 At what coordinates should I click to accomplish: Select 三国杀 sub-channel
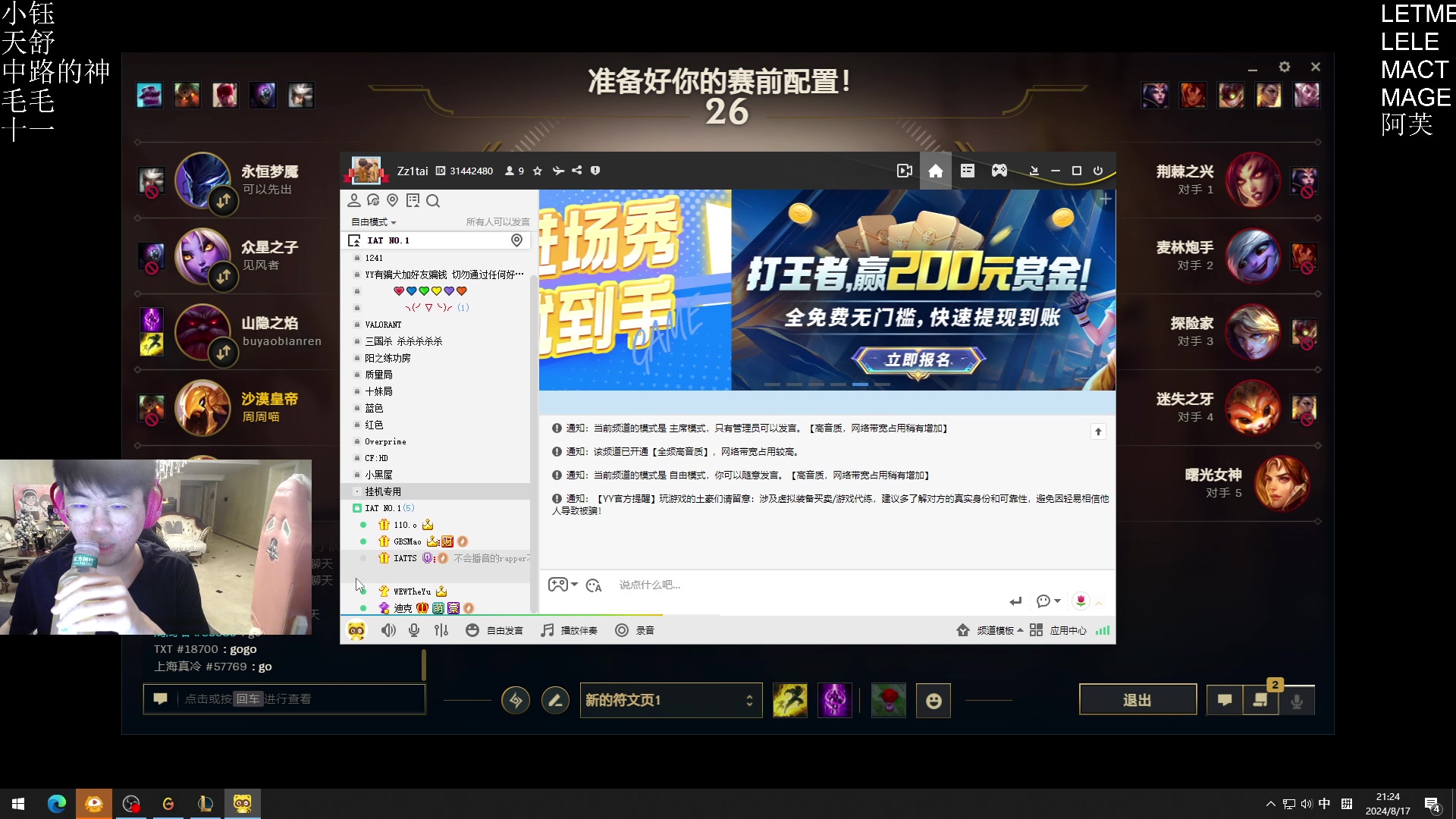click(403, 342)
